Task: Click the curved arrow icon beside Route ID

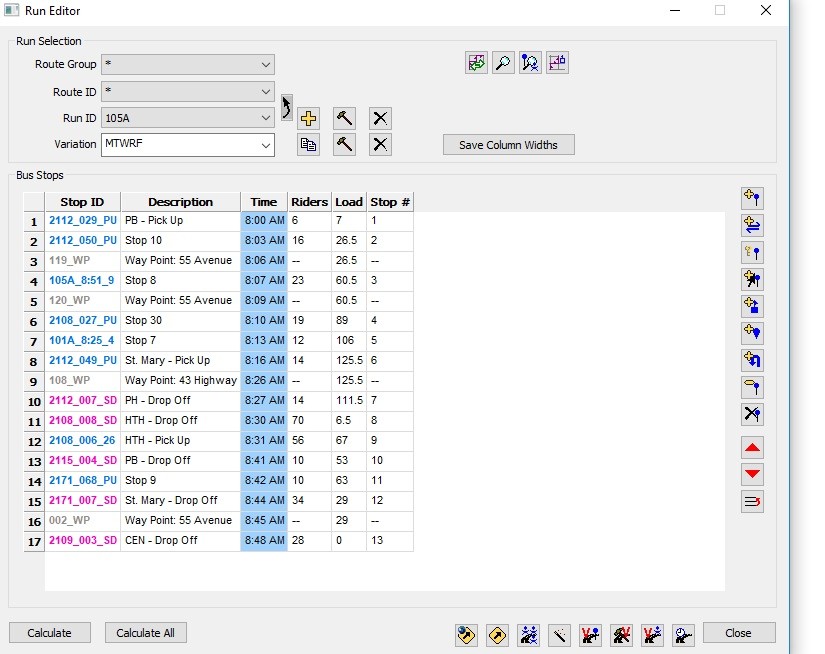Action: [x=286, y=108]
